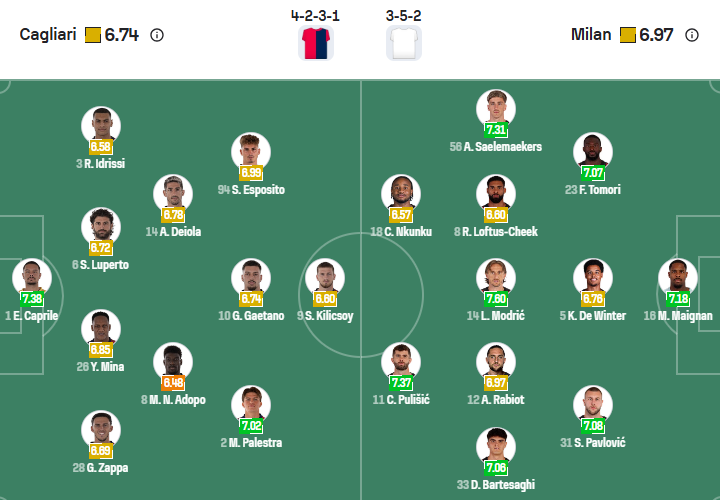
Task: Open the S. Kilicsoy name link
Action: click(325, 316)
